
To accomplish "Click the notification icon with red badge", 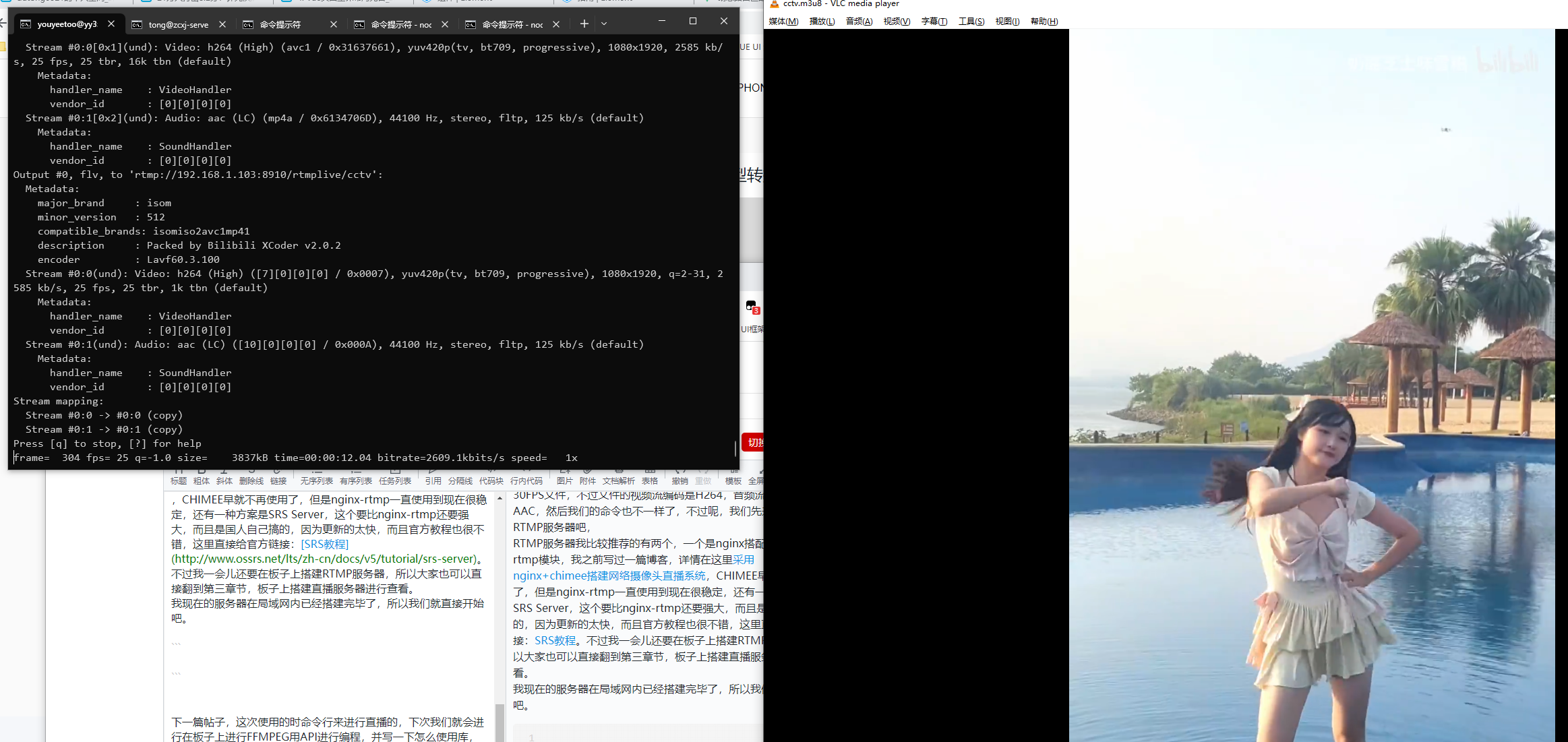I will click(x=752, y=307).
